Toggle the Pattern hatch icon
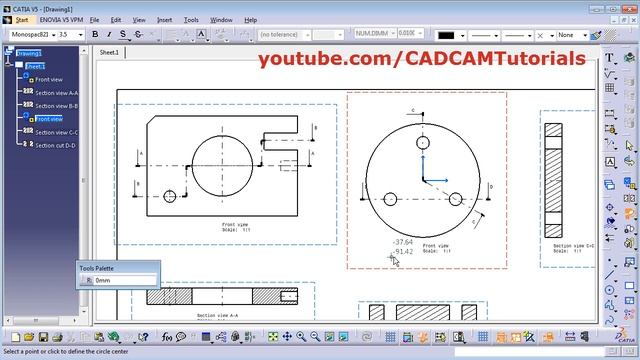This screenshot has width=640, height=360. coord(611,35)
